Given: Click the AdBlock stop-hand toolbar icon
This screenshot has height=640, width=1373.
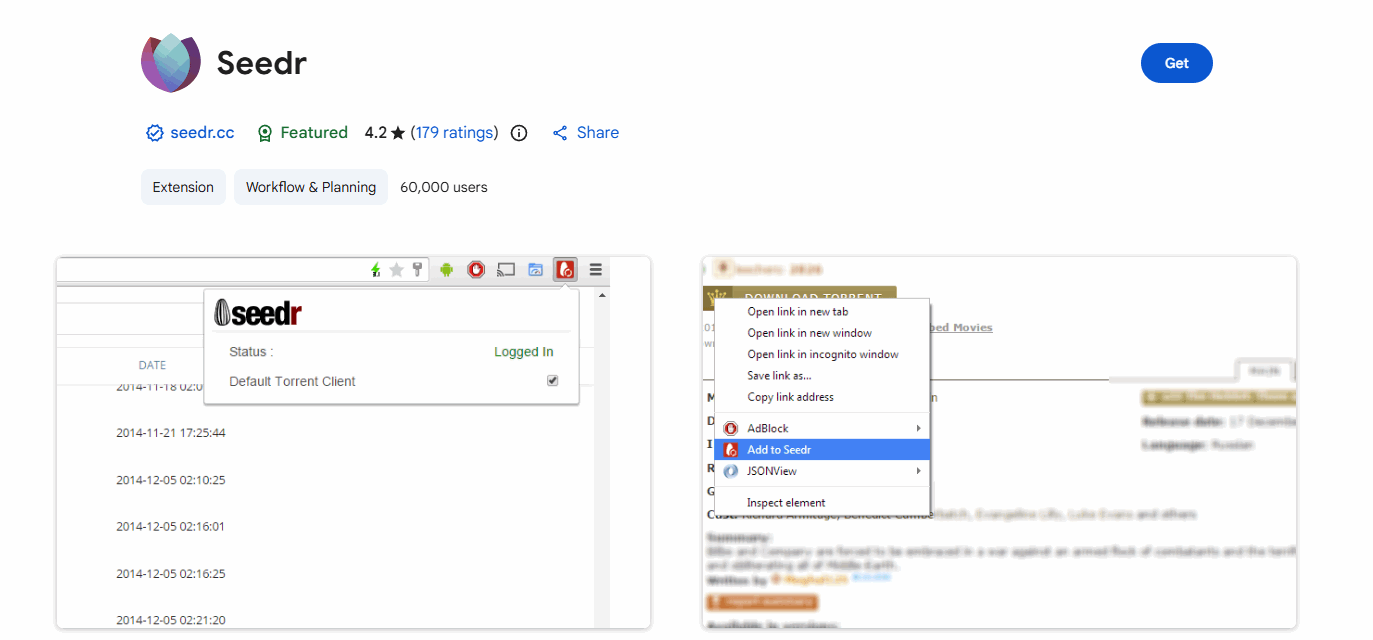Looking at the screenshot, I should (x=477, y=269).
